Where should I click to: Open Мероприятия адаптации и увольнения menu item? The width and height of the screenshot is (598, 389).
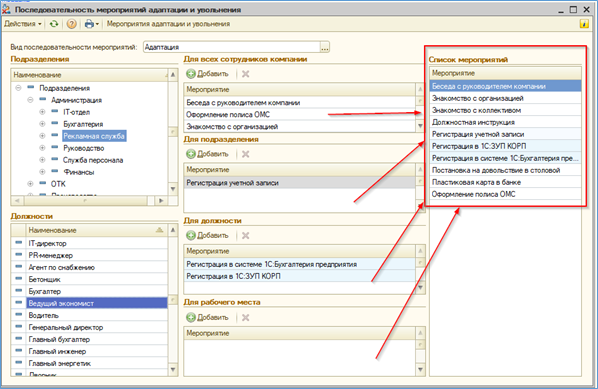[168, 24]
